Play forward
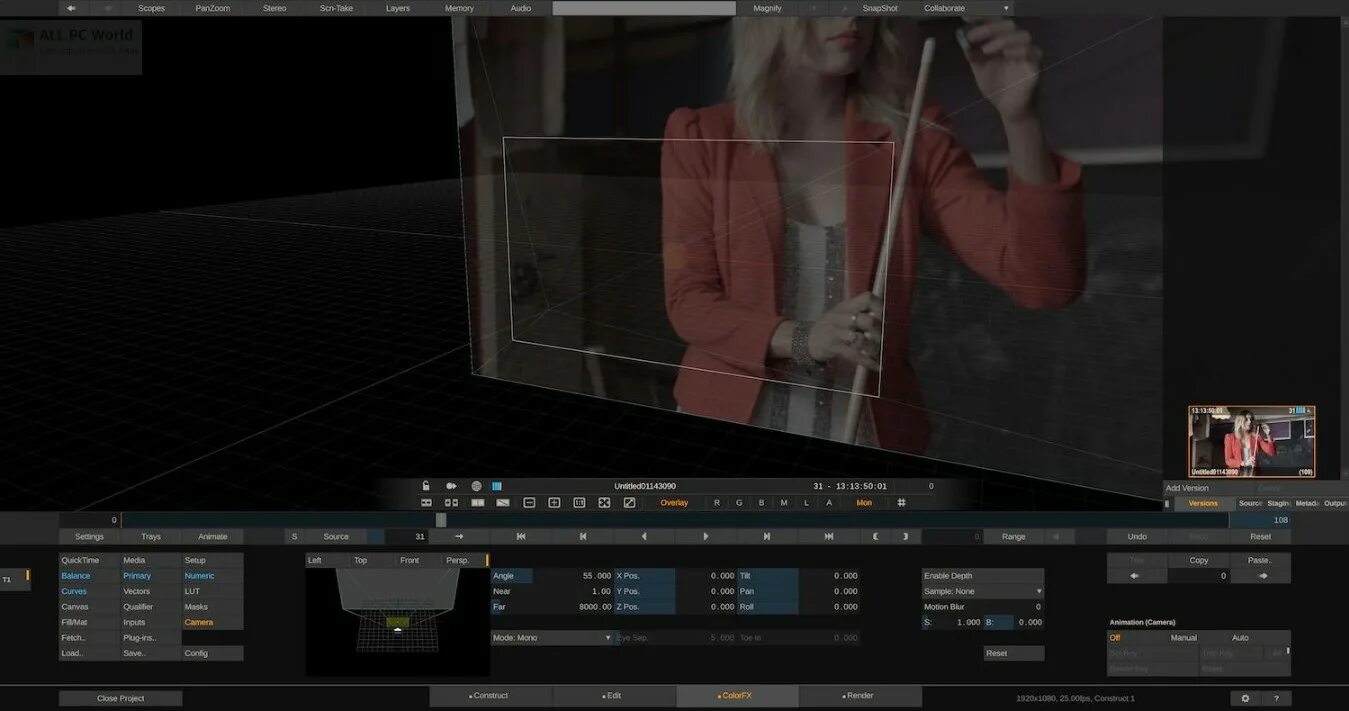The width and height of the screenshot is (1349, 711). [706, 537]
